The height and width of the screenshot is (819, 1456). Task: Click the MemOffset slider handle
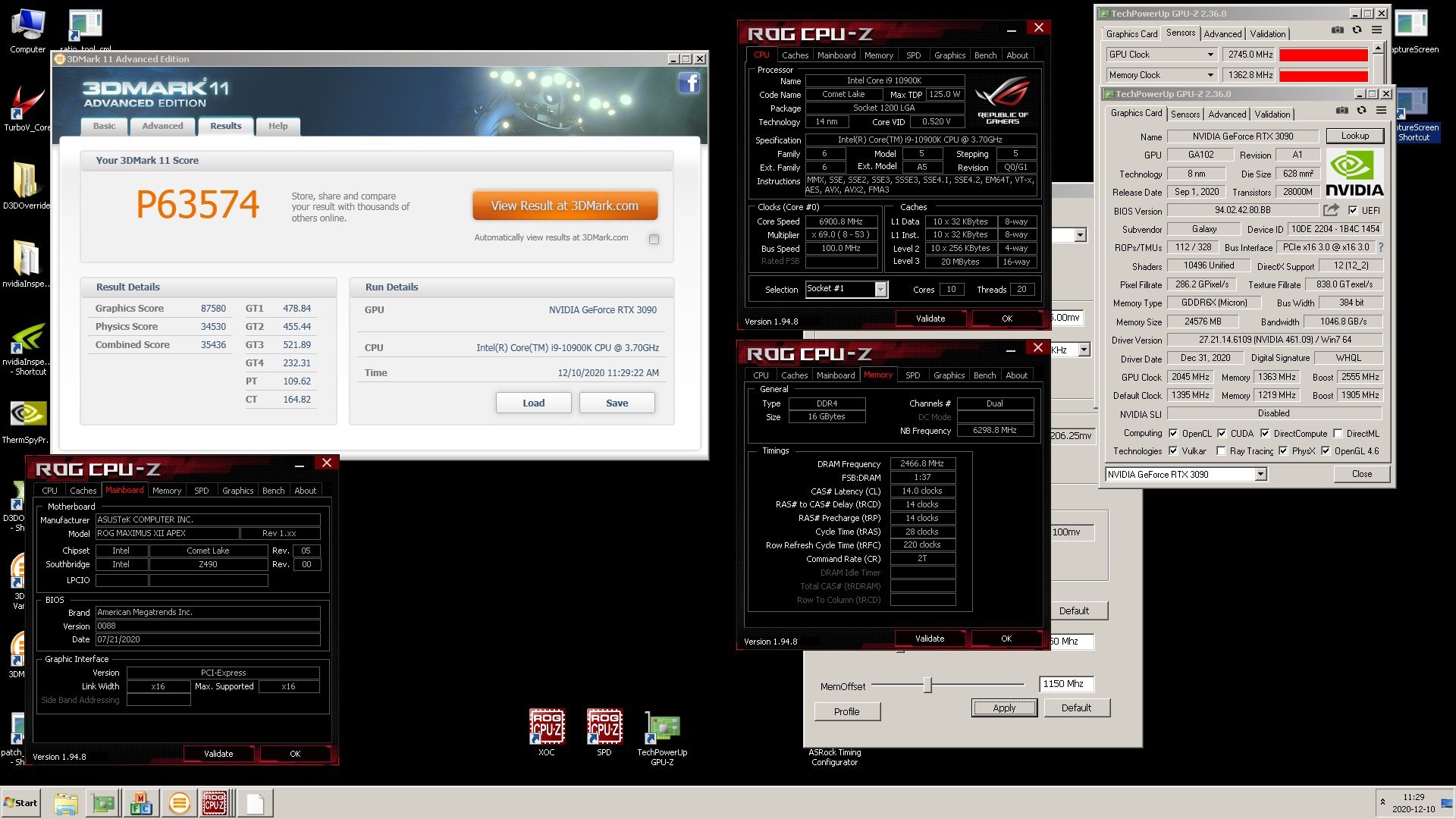(x=927, y=686)
